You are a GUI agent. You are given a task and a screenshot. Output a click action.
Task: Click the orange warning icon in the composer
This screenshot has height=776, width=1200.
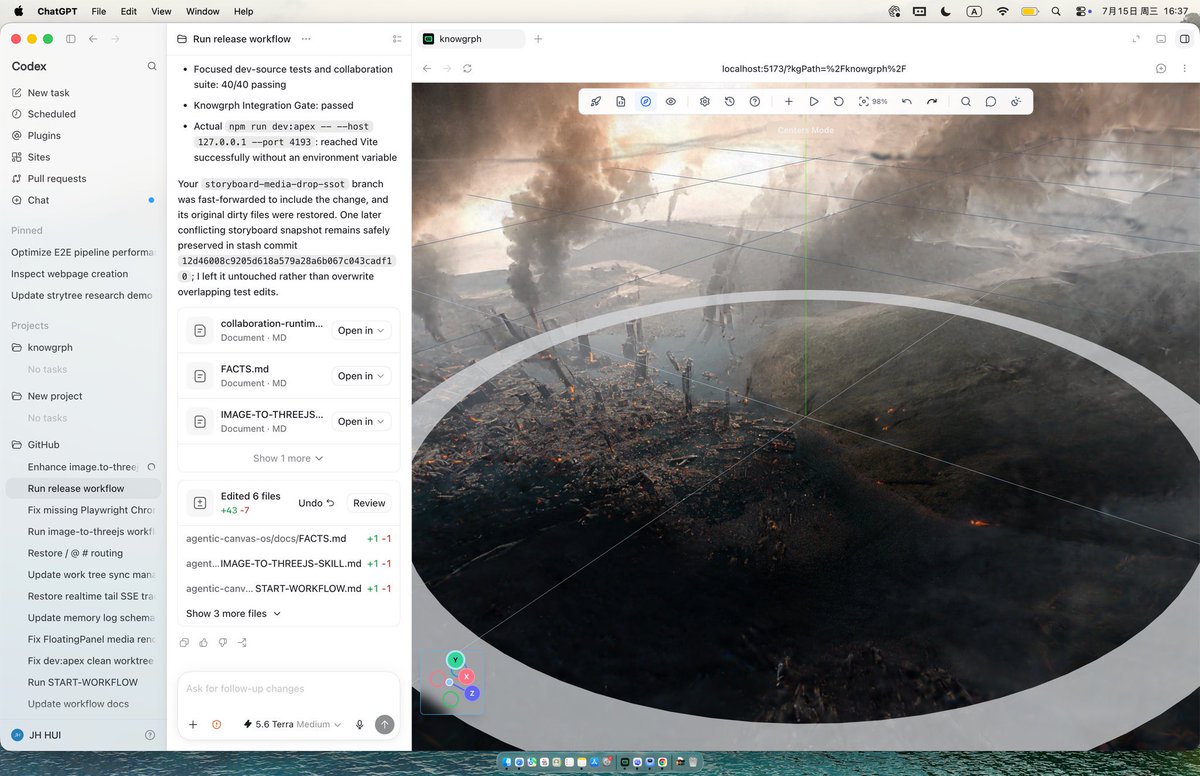(216, 724)
